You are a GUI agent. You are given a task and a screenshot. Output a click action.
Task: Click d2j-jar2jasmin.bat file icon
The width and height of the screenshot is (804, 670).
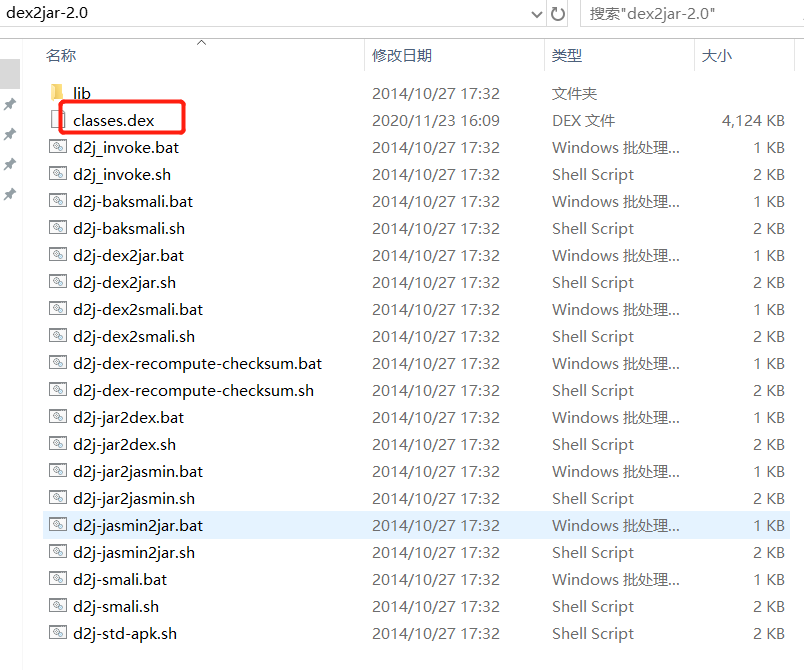[x=57, y=471]
